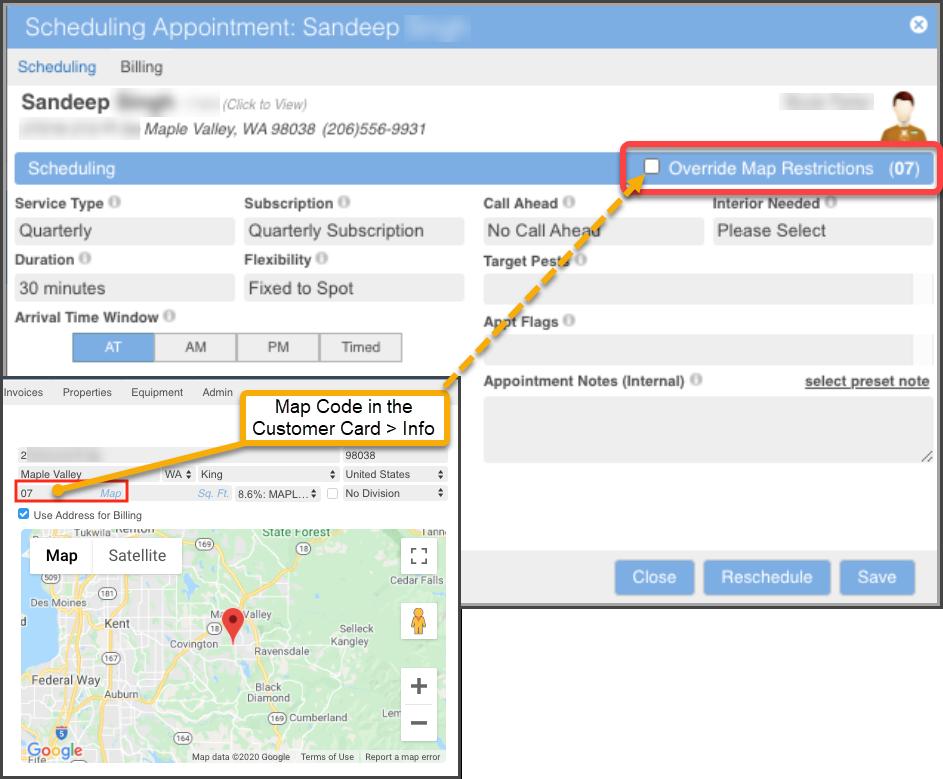This screenshot has height=779, width=943.
Task: Click the Appointment Notes text area
Action: point(707,430)
